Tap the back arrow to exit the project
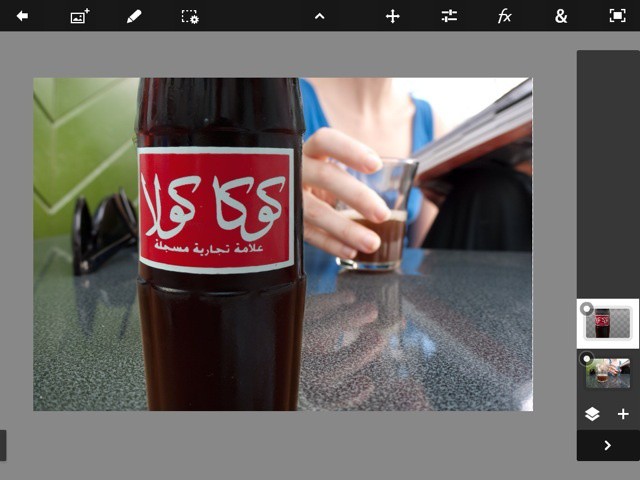 point(22,16)
